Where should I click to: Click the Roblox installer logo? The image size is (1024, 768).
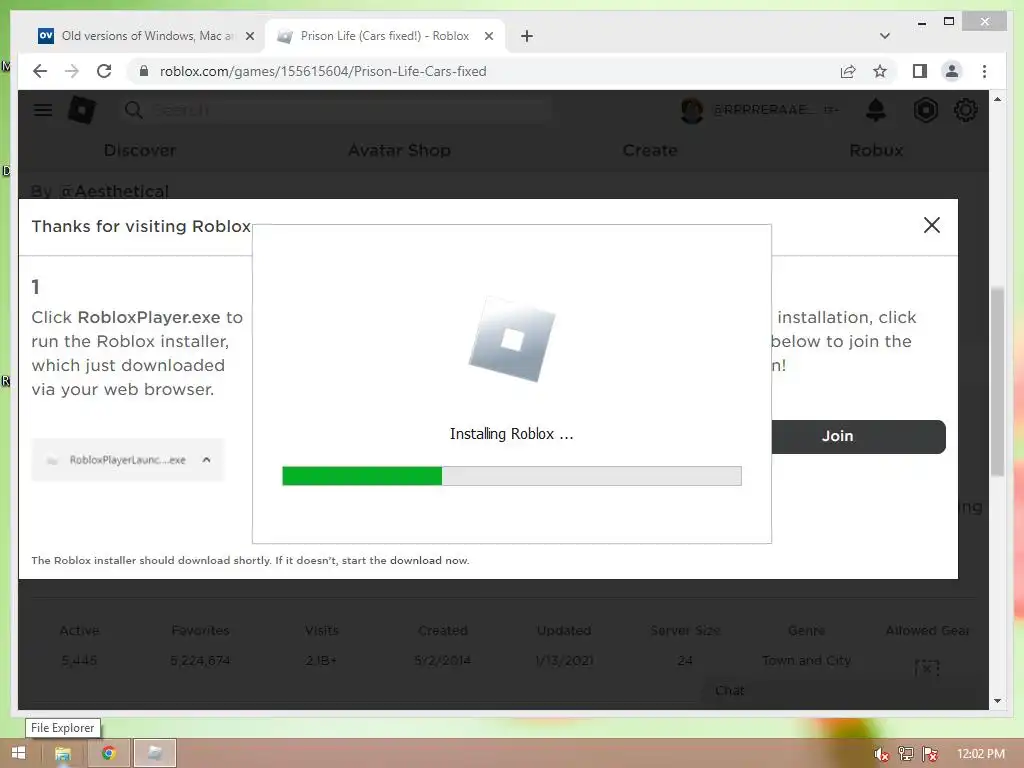click(511, 339)
